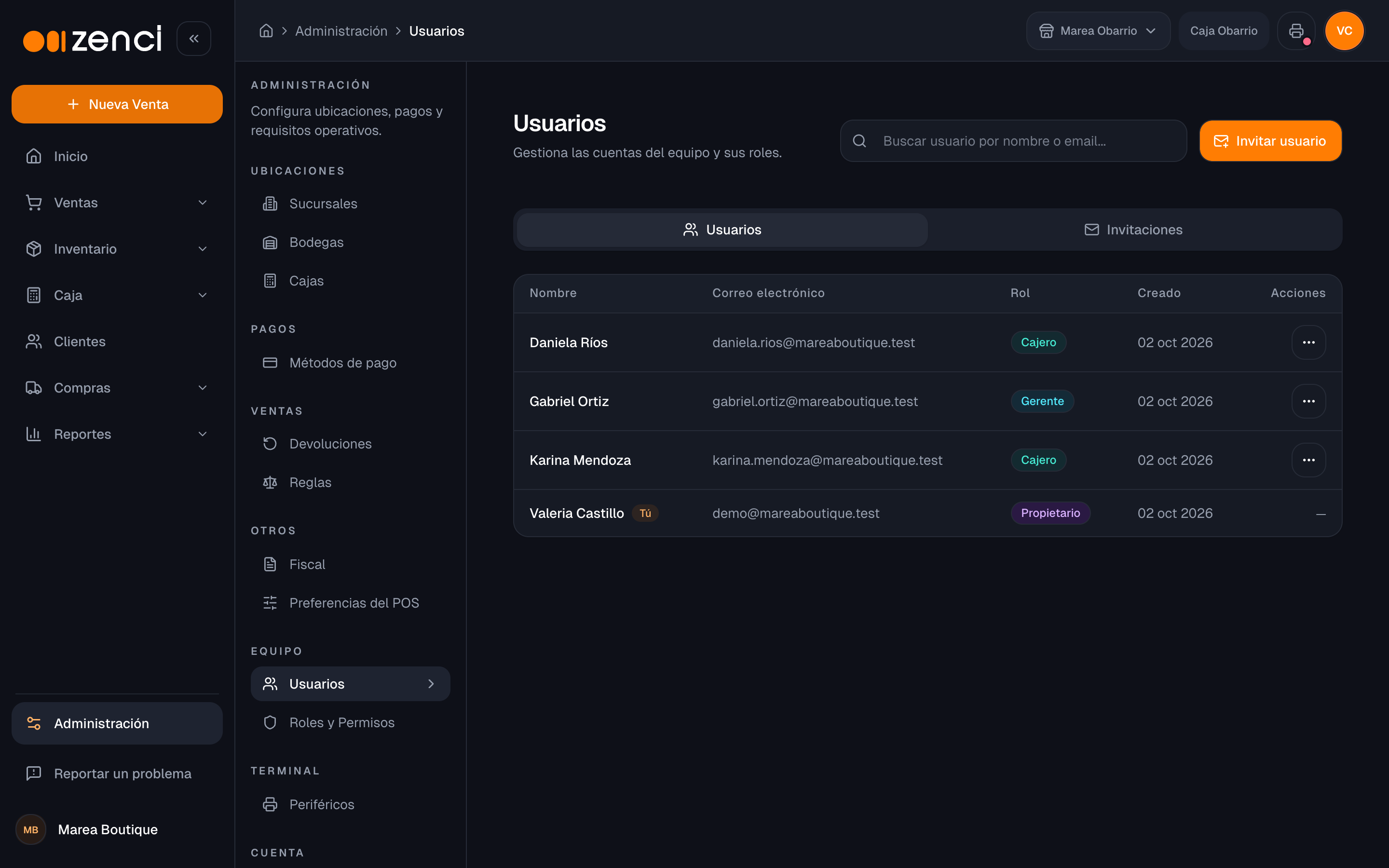The image size is (1389, 868).
Task: Click the Zenci logo
Action: pyautogui.click(x=93, y=39)
